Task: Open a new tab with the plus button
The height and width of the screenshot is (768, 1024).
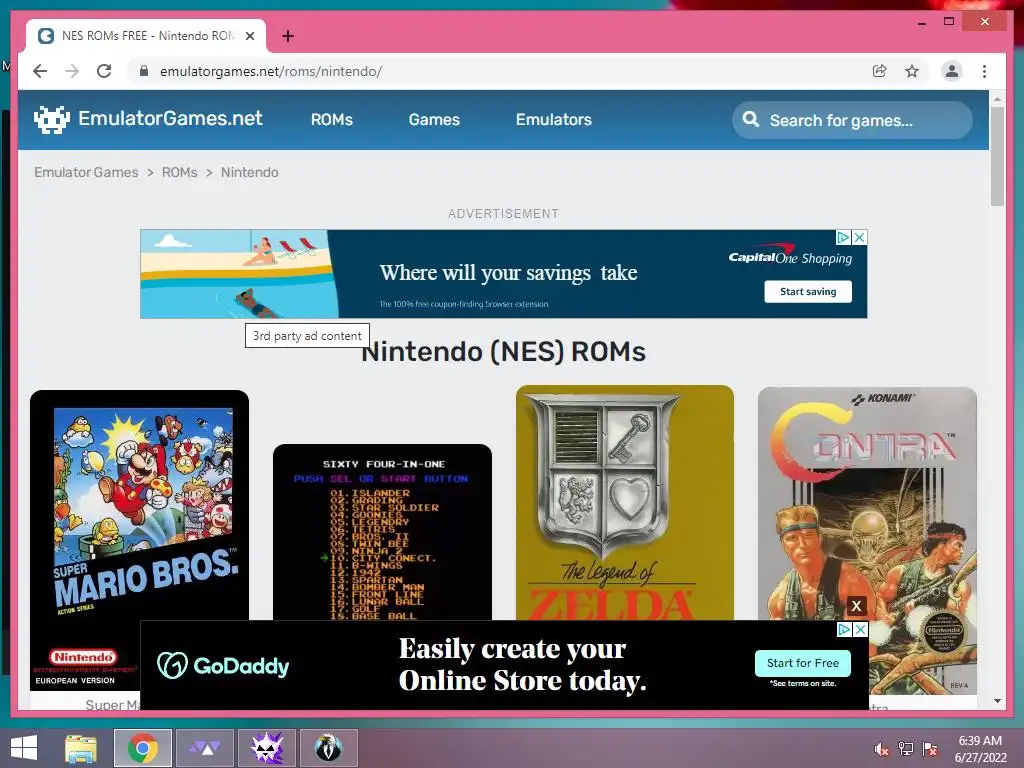Action: tap(288, 36)
